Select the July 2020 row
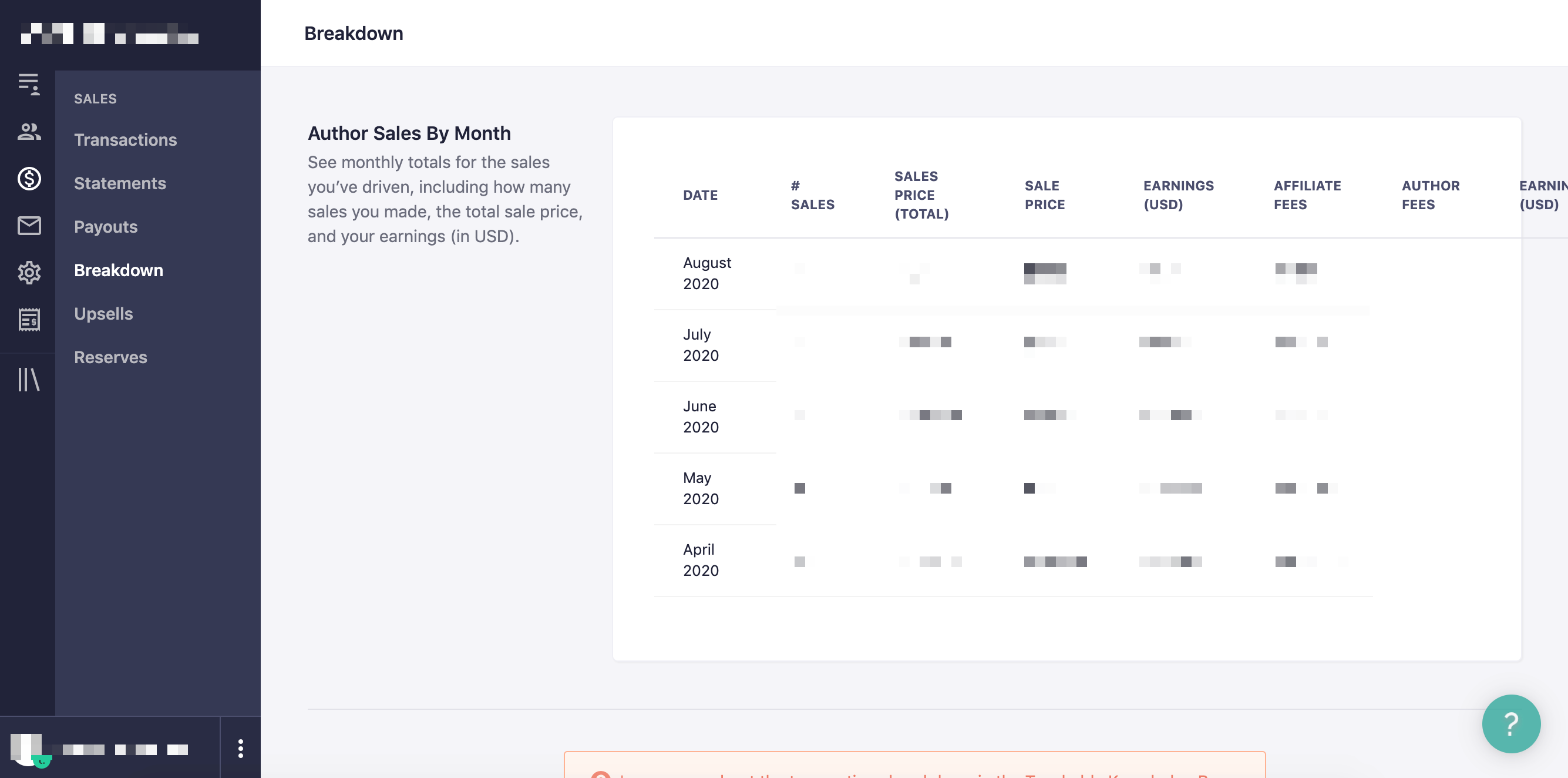Screen dimensions: 1568x778 point(1013,346)
